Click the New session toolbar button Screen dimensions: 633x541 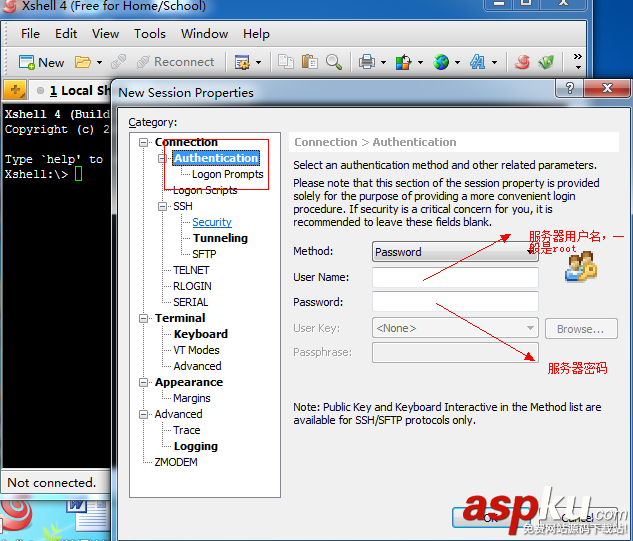(x=42, y=62)
